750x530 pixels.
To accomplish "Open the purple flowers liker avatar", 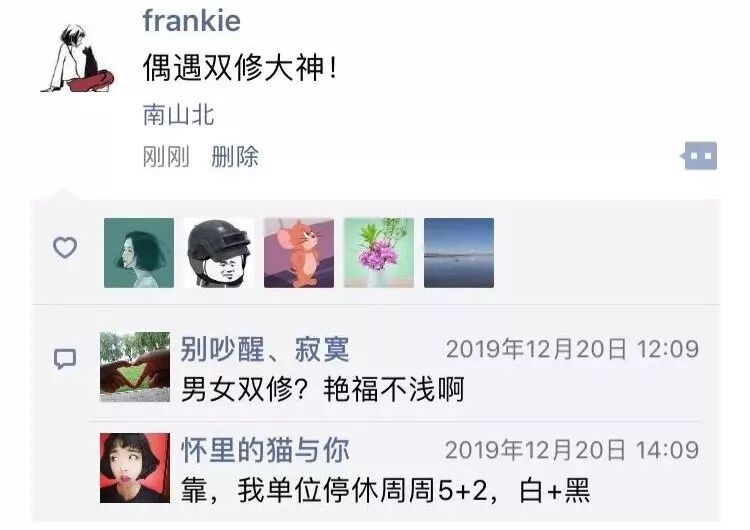I will [x=379, y=253].
